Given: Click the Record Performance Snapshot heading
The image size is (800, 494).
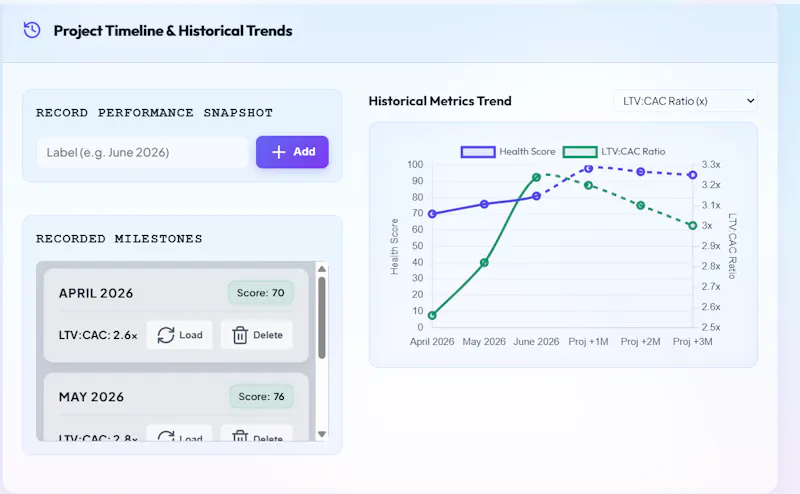Looking at the screenshot, I should [154, 113].
